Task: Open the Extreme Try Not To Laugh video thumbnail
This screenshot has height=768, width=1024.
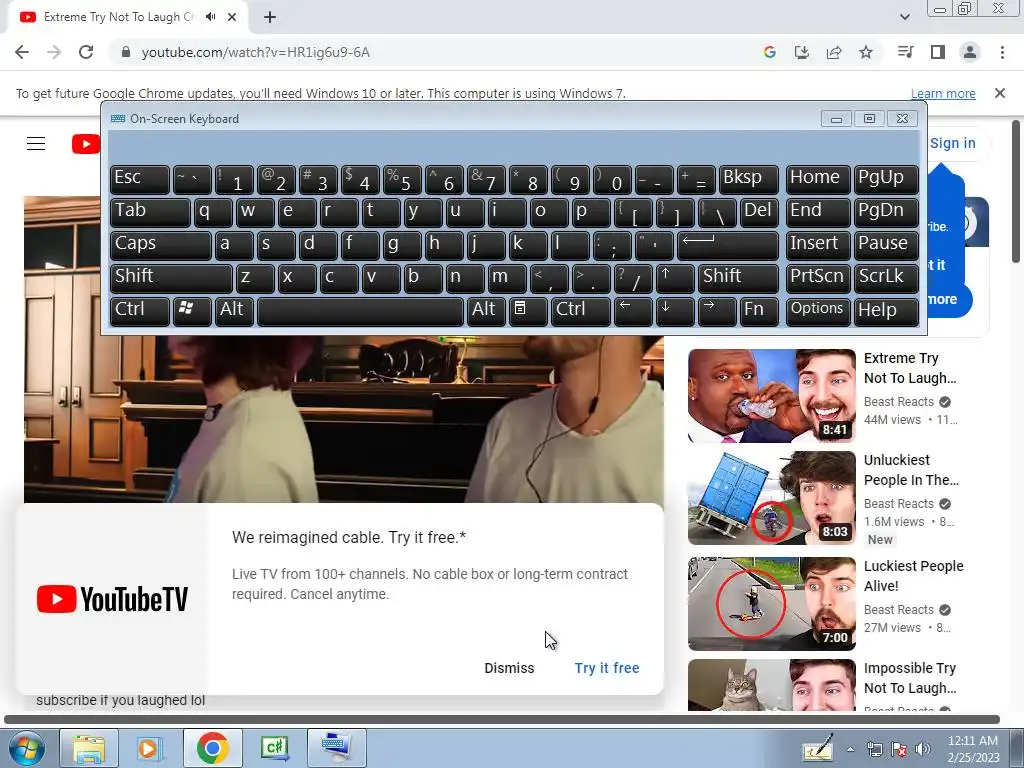Action: coord(771,396)
